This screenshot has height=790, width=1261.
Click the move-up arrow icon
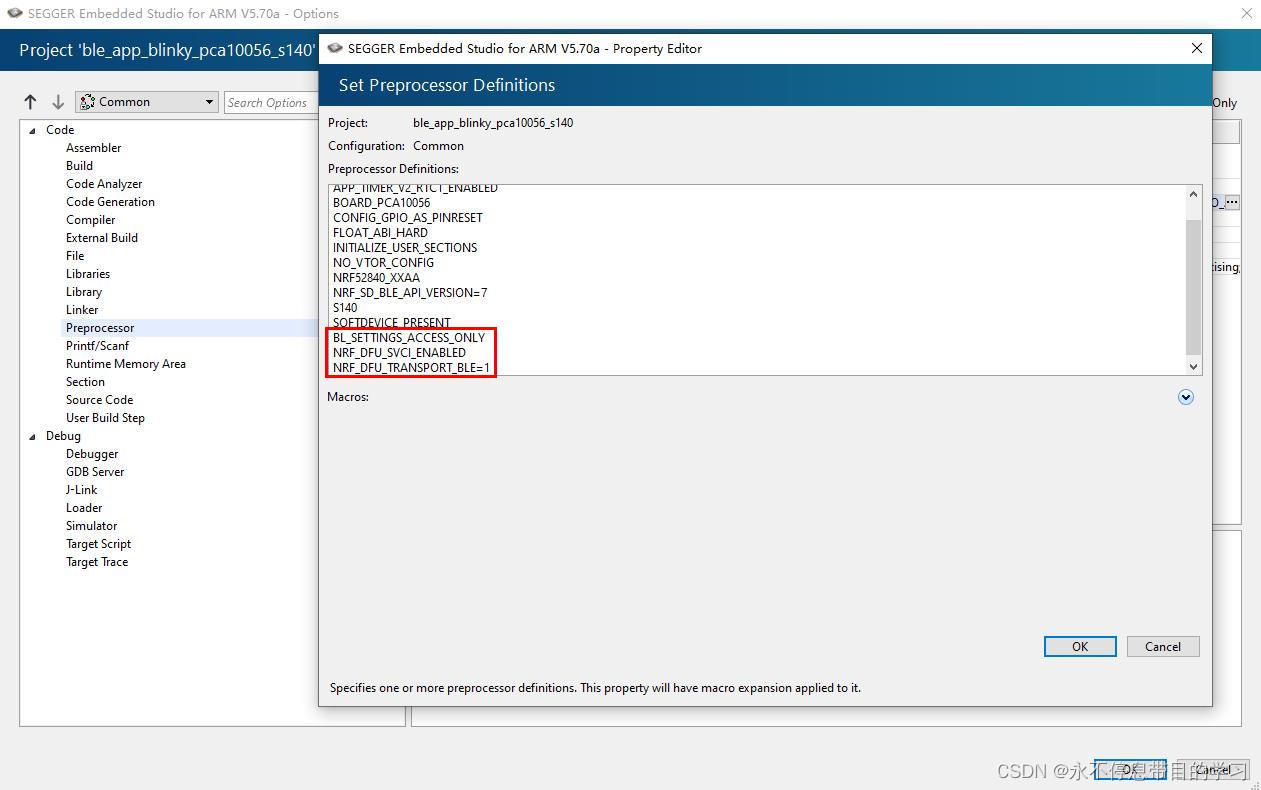(x=31, y=102)
